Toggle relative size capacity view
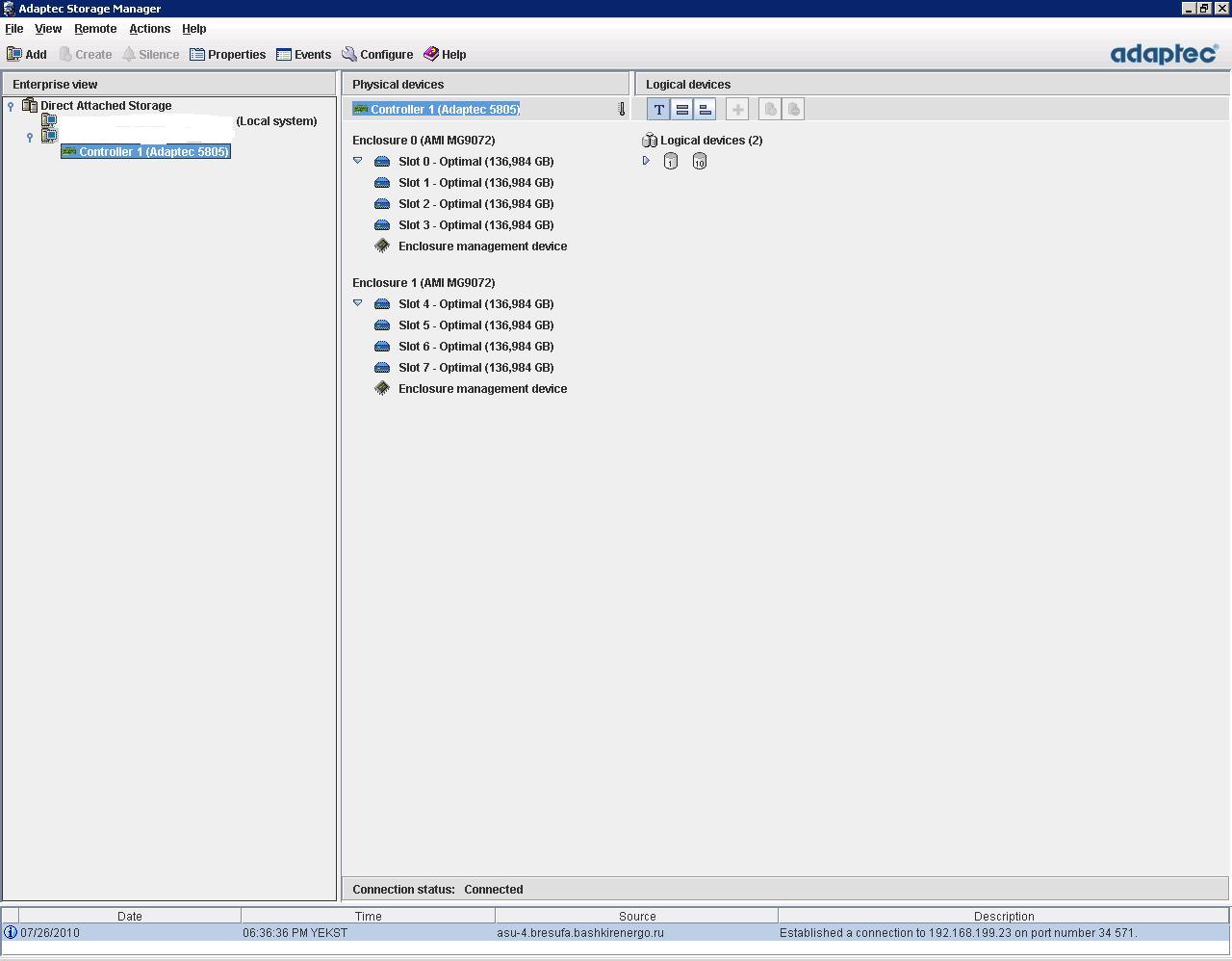 coord(705,110)
